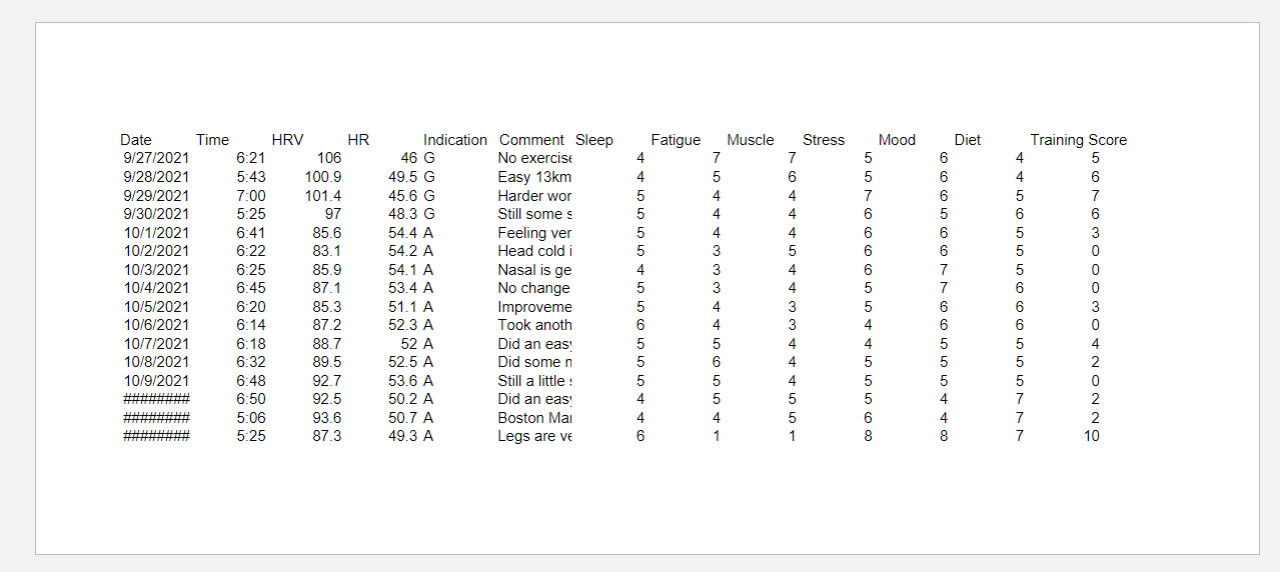This screenshot has width=1280, height=572.
Task: Select the HR value 45.6
Action: pos(403,196)
